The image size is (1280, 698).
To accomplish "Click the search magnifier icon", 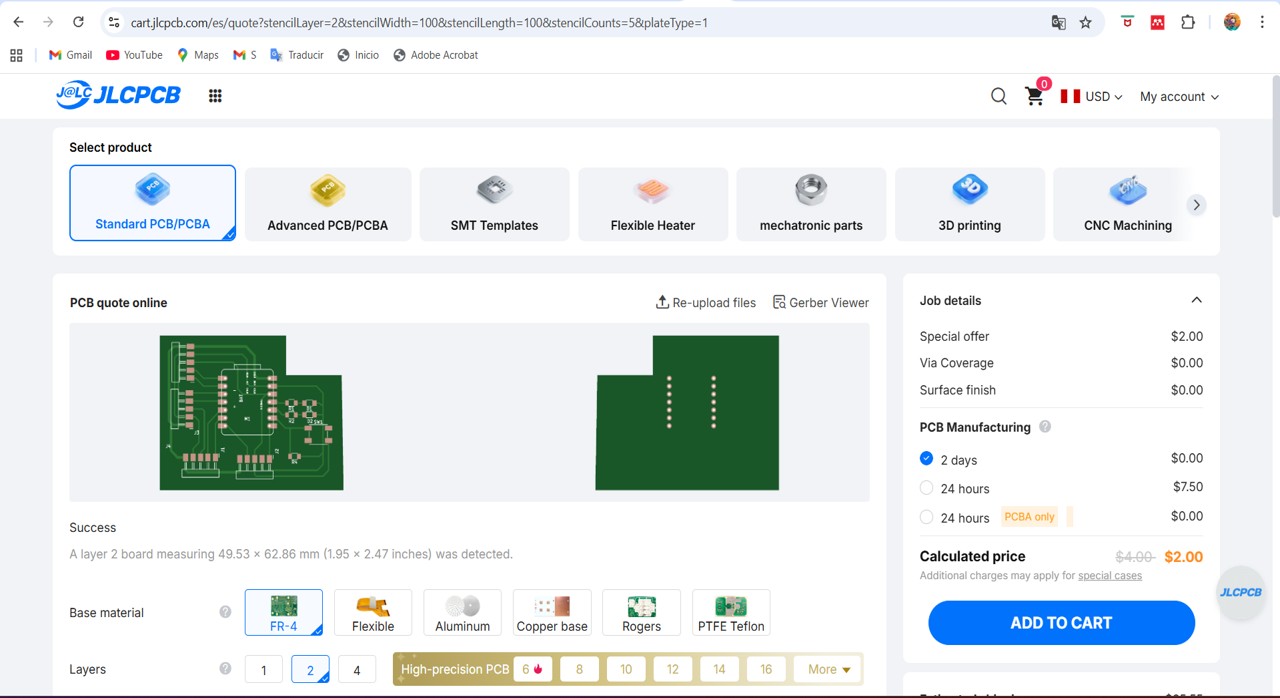I will (998, 96).
